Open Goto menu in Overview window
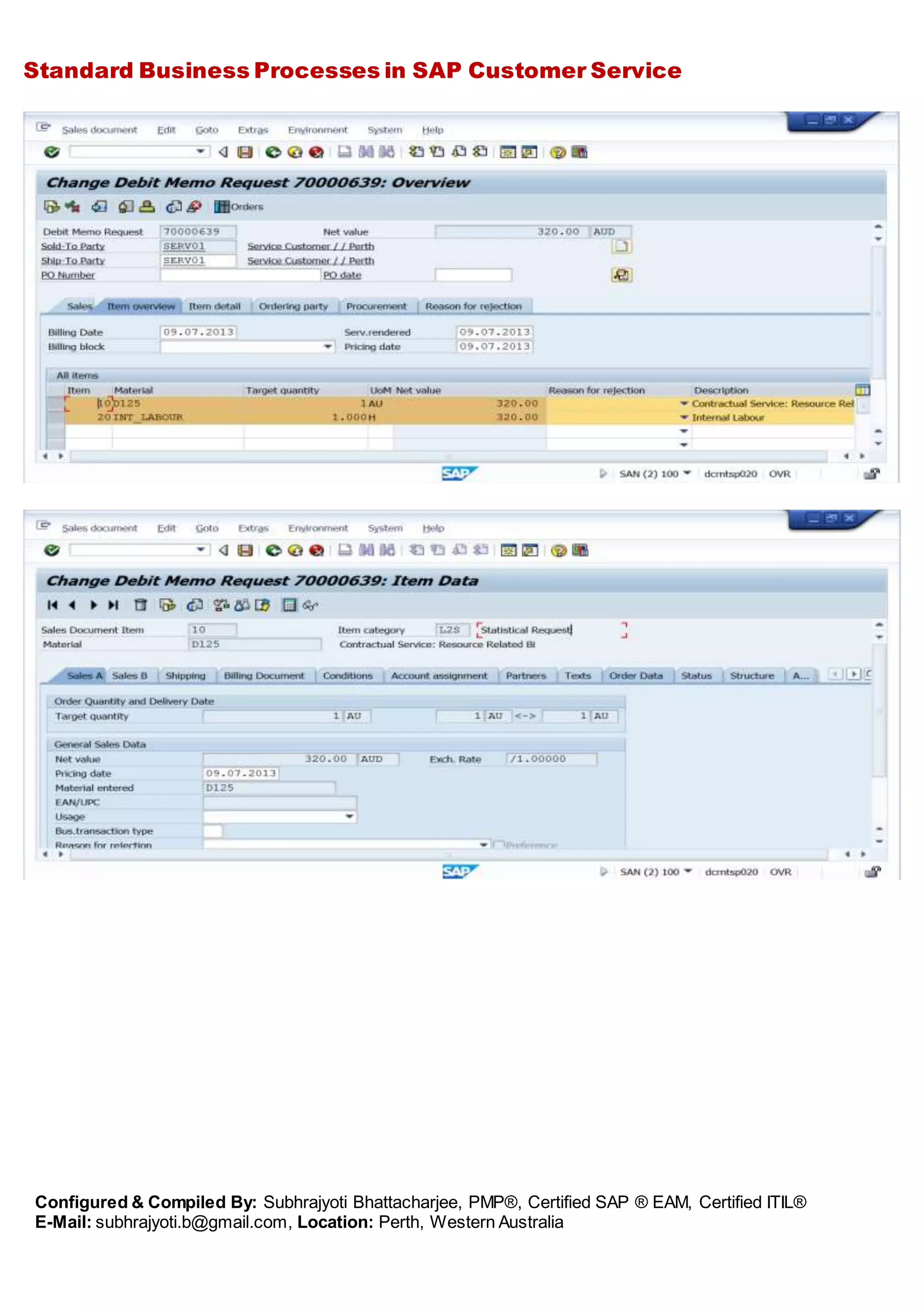This screenshot has height=1307, width=924. coord(207,130)
